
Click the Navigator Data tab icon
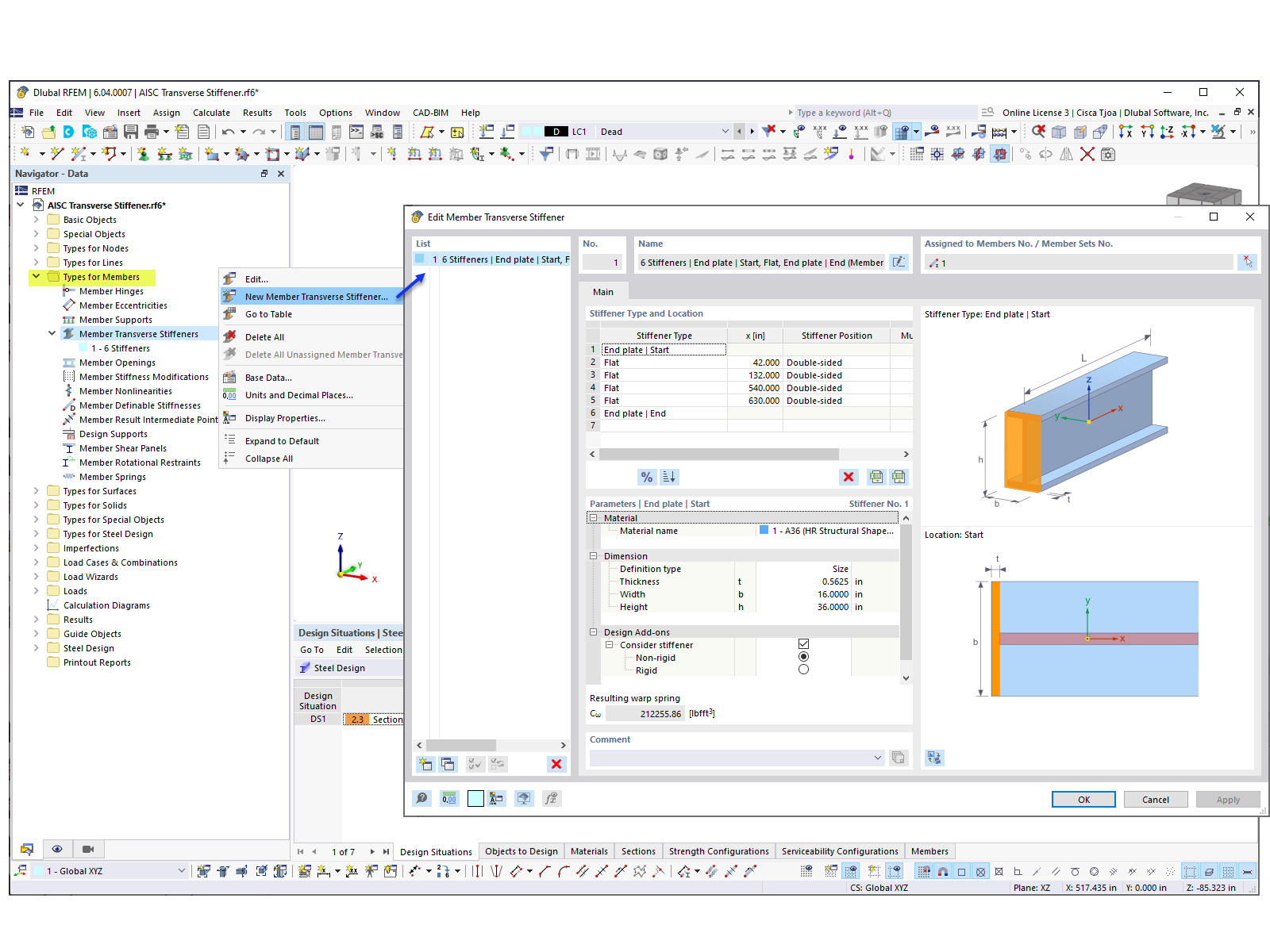27,849
